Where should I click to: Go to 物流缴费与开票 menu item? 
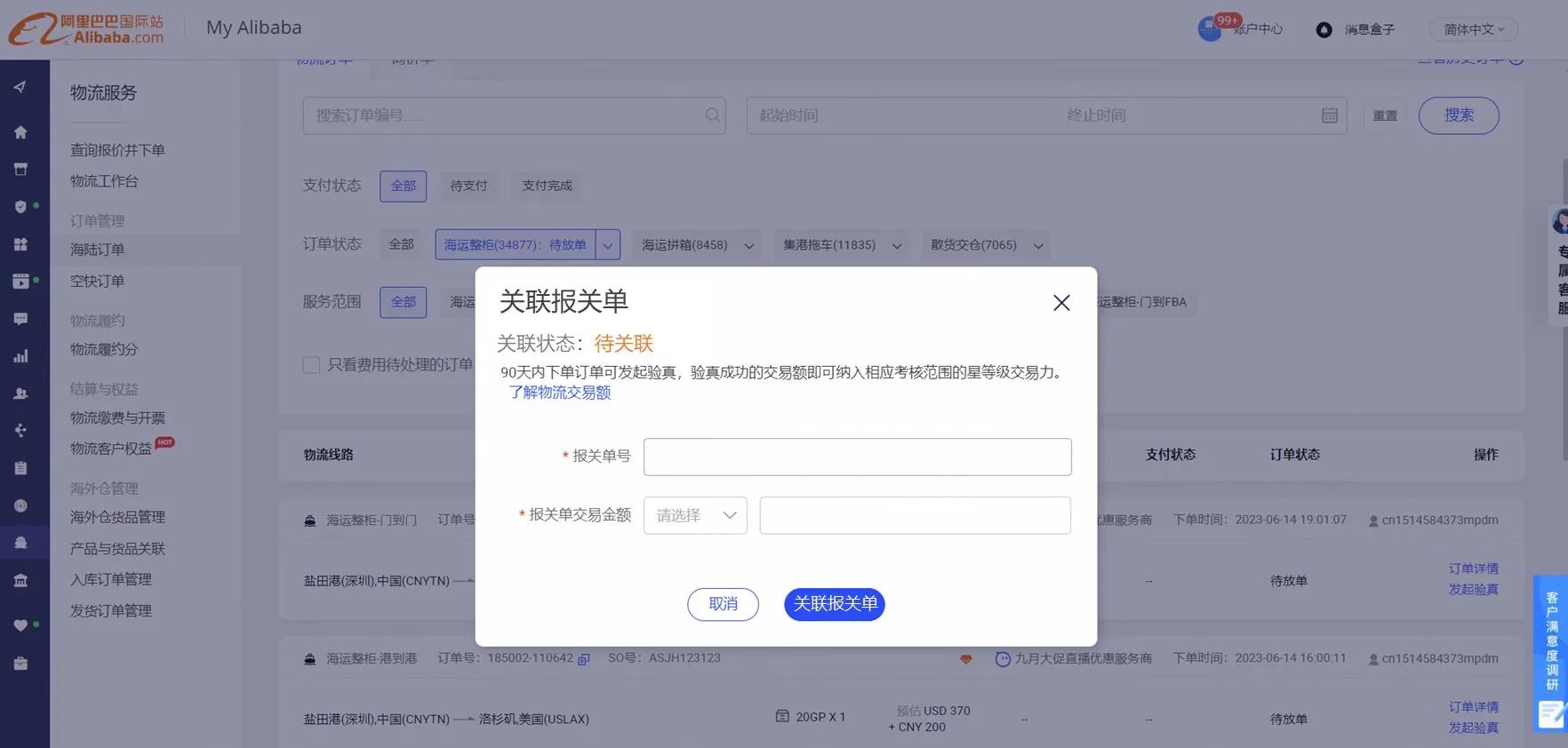pos(117,418)
